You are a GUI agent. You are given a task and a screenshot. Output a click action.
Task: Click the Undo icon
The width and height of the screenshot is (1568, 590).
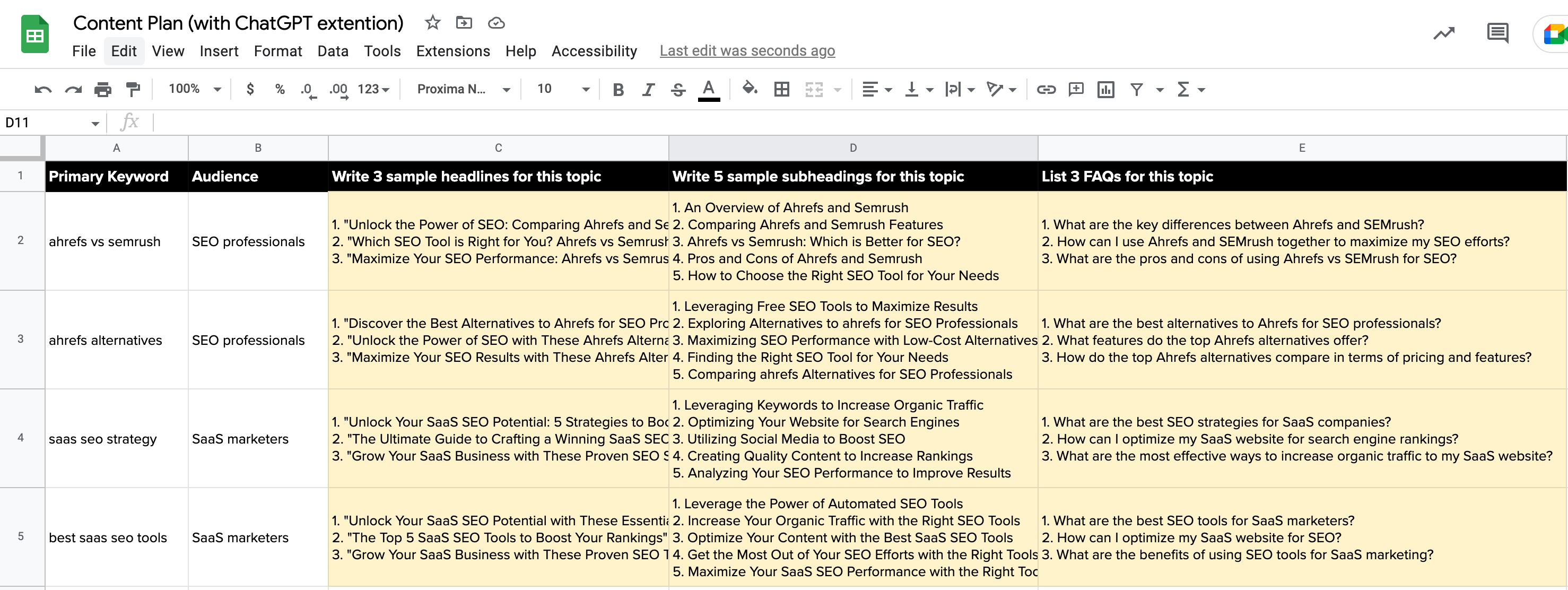point(42,90)
